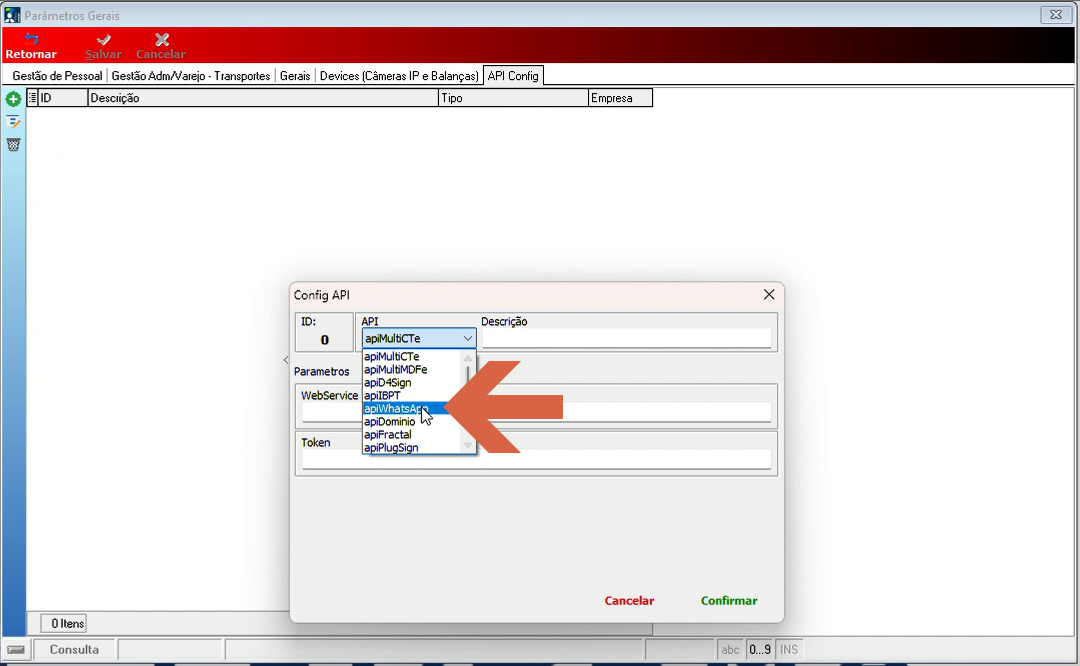Edit selected record with pencil icon

click(13, 122)
